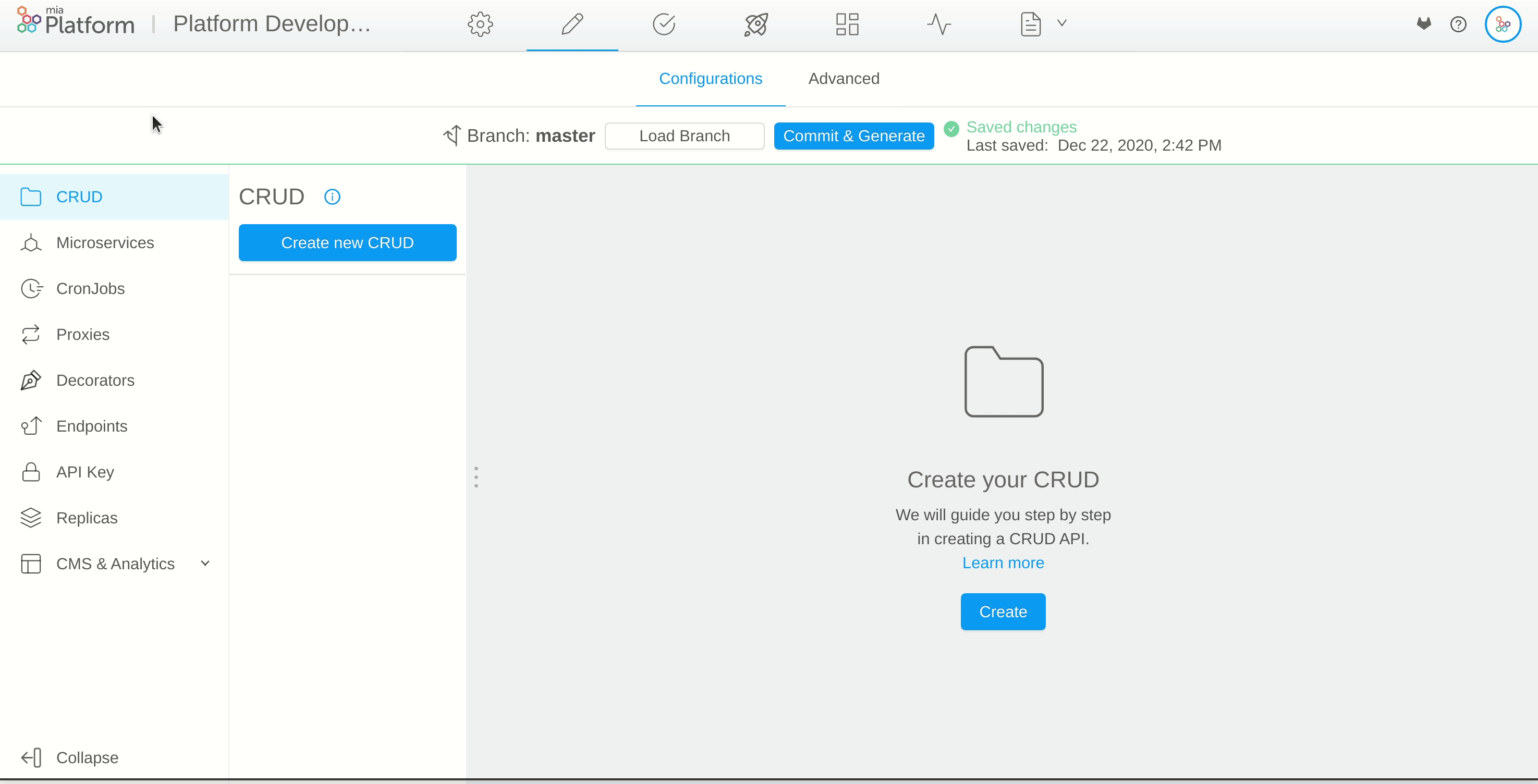Screen dimensions: 1538x784
Task: Open the Decorators pen-nib sidebar icon
Action: (x=31, y=380)
